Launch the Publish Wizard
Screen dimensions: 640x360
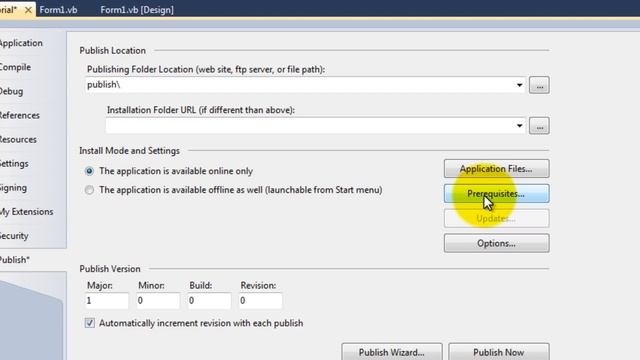pos(391,351)
